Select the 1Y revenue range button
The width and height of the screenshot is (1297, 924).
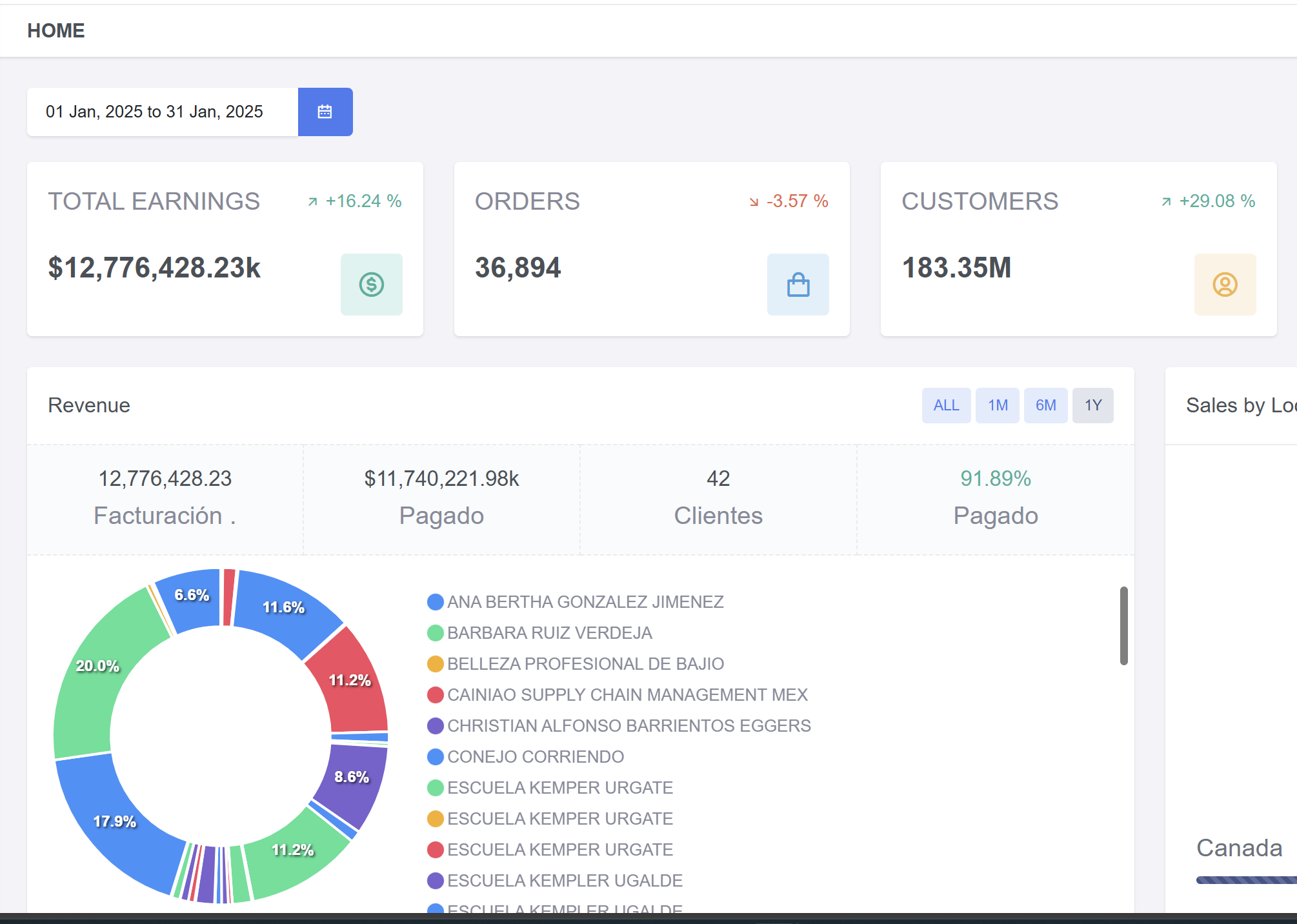pos(1092,405)
